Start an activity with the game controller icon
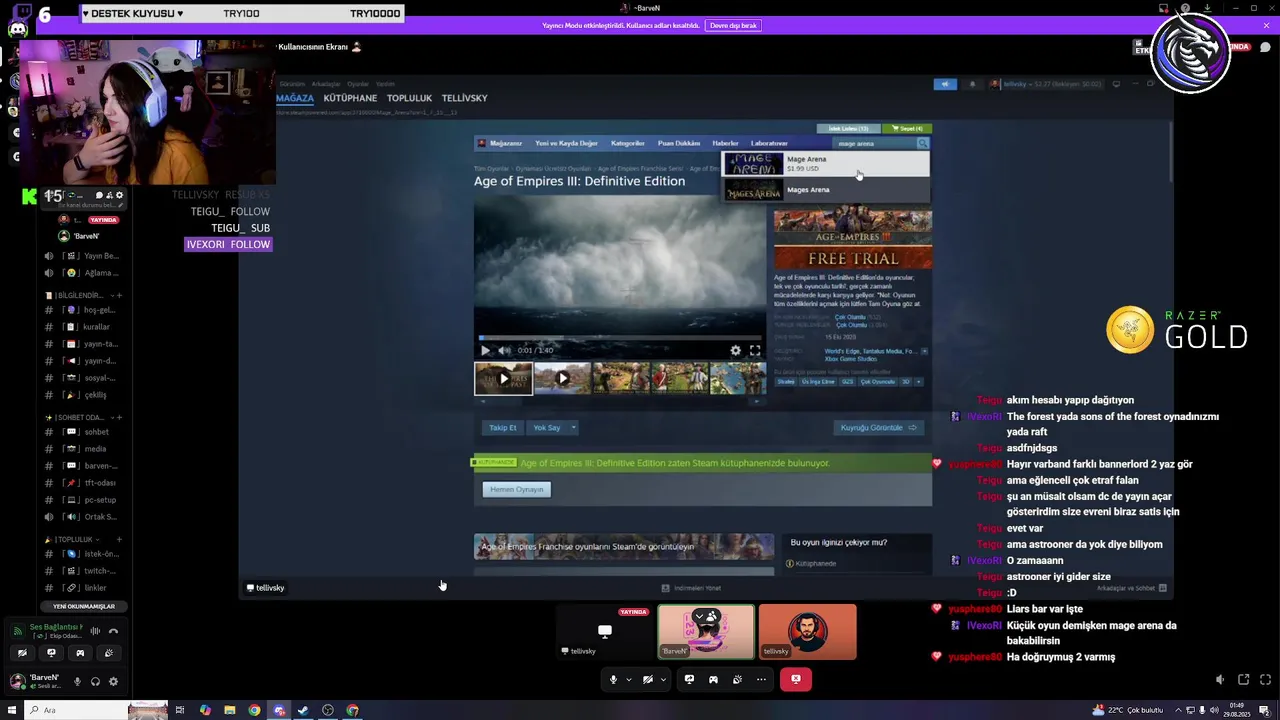The width and height of the screenshot is (1280, 720). 713,680
